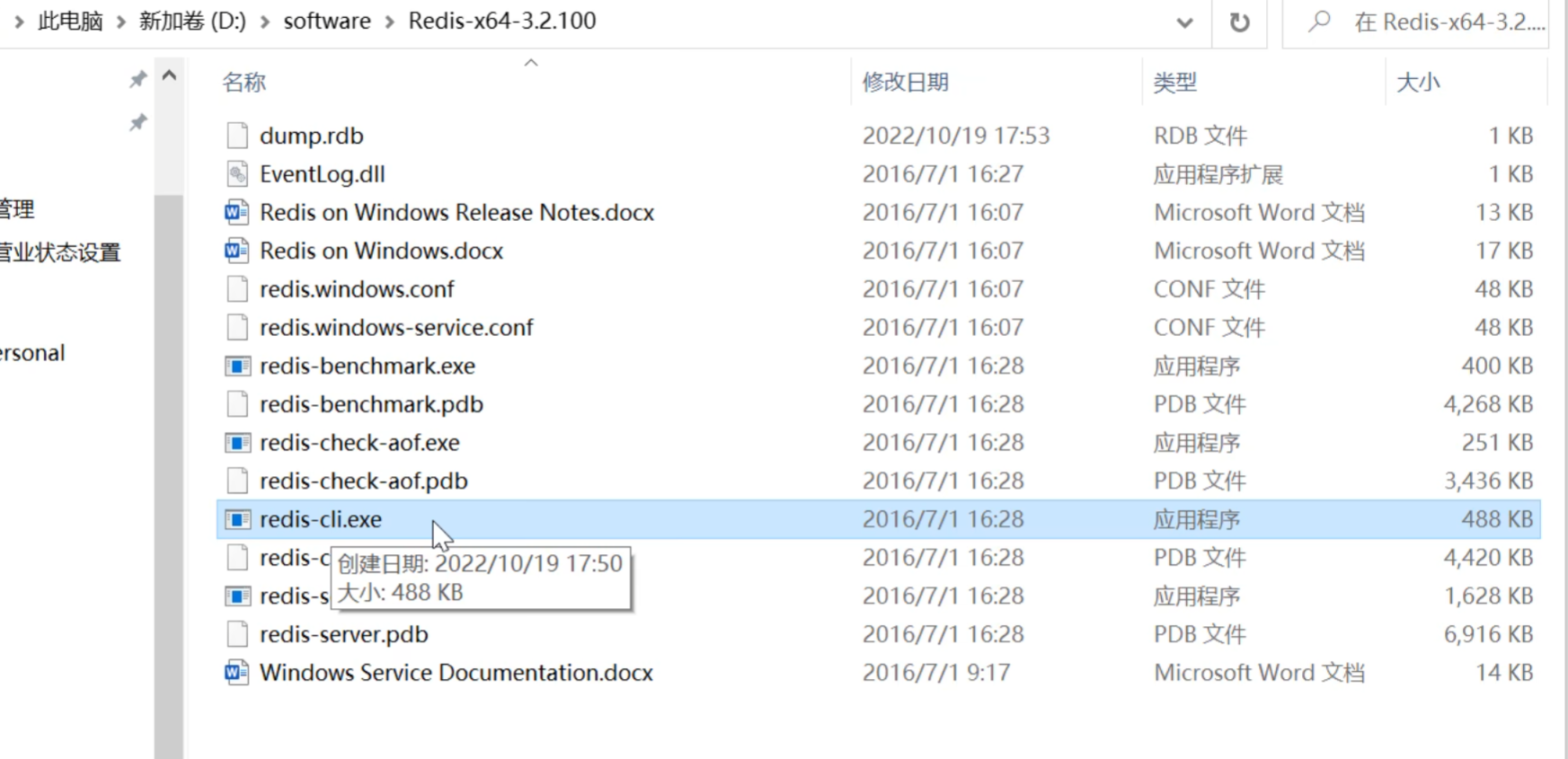Click the redis-check-aof.pdb file icon
The width and height of the screenshot is (1568, 759).
click(237, 481)
